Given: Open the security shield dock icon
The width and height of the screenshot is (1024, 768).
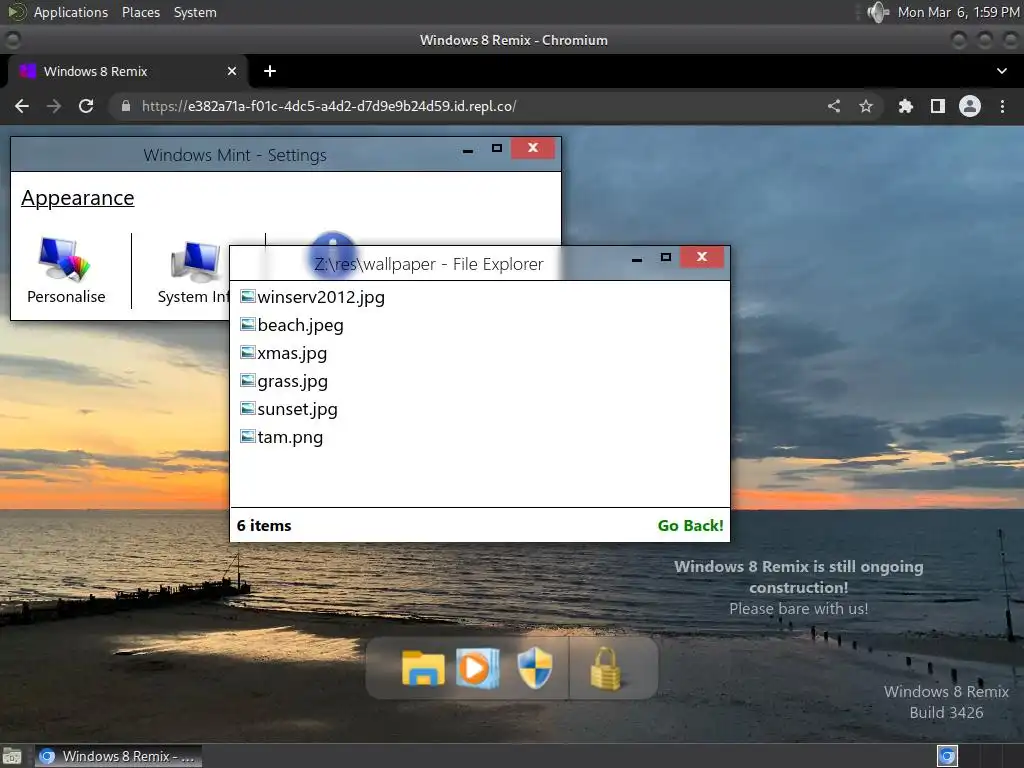Looking at the screenshot, I should [x=535, y=668].
